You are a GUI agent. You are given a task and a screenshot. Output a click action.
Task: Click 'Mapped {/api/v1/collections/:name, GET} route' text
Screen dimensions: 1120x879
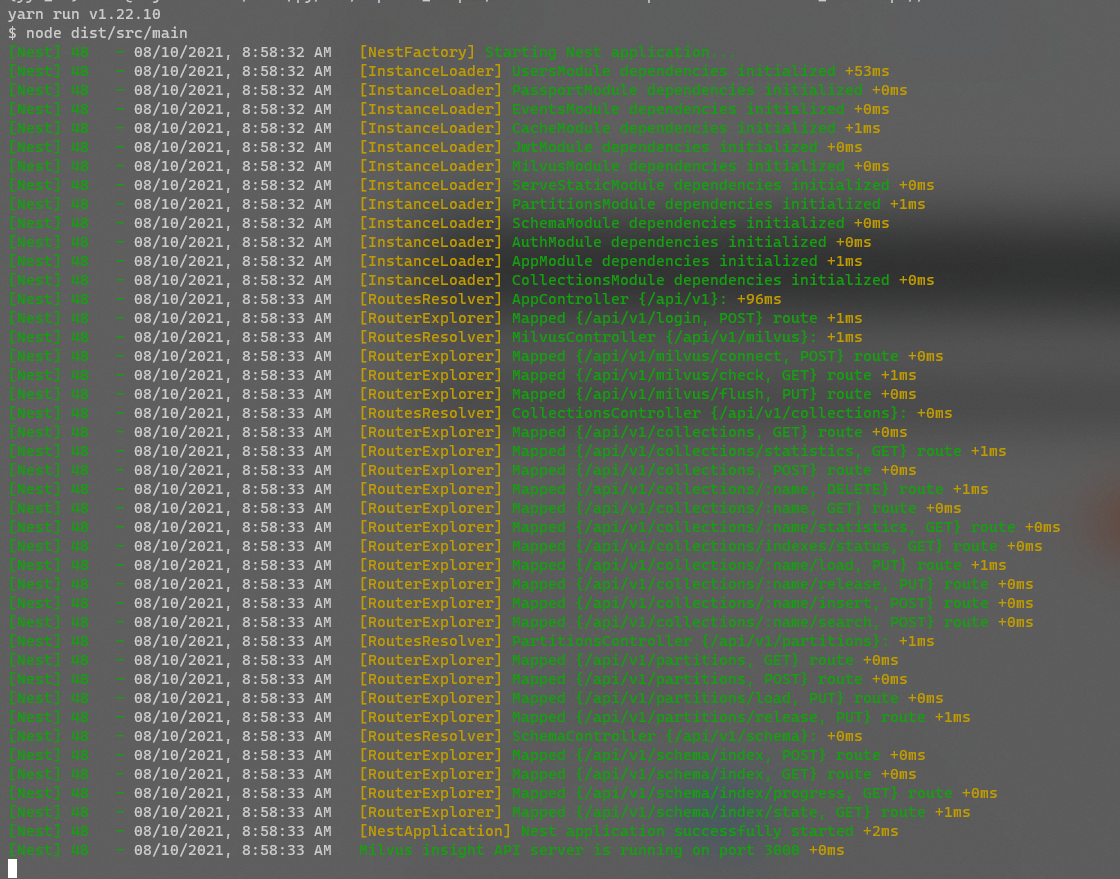click(714, 508)
